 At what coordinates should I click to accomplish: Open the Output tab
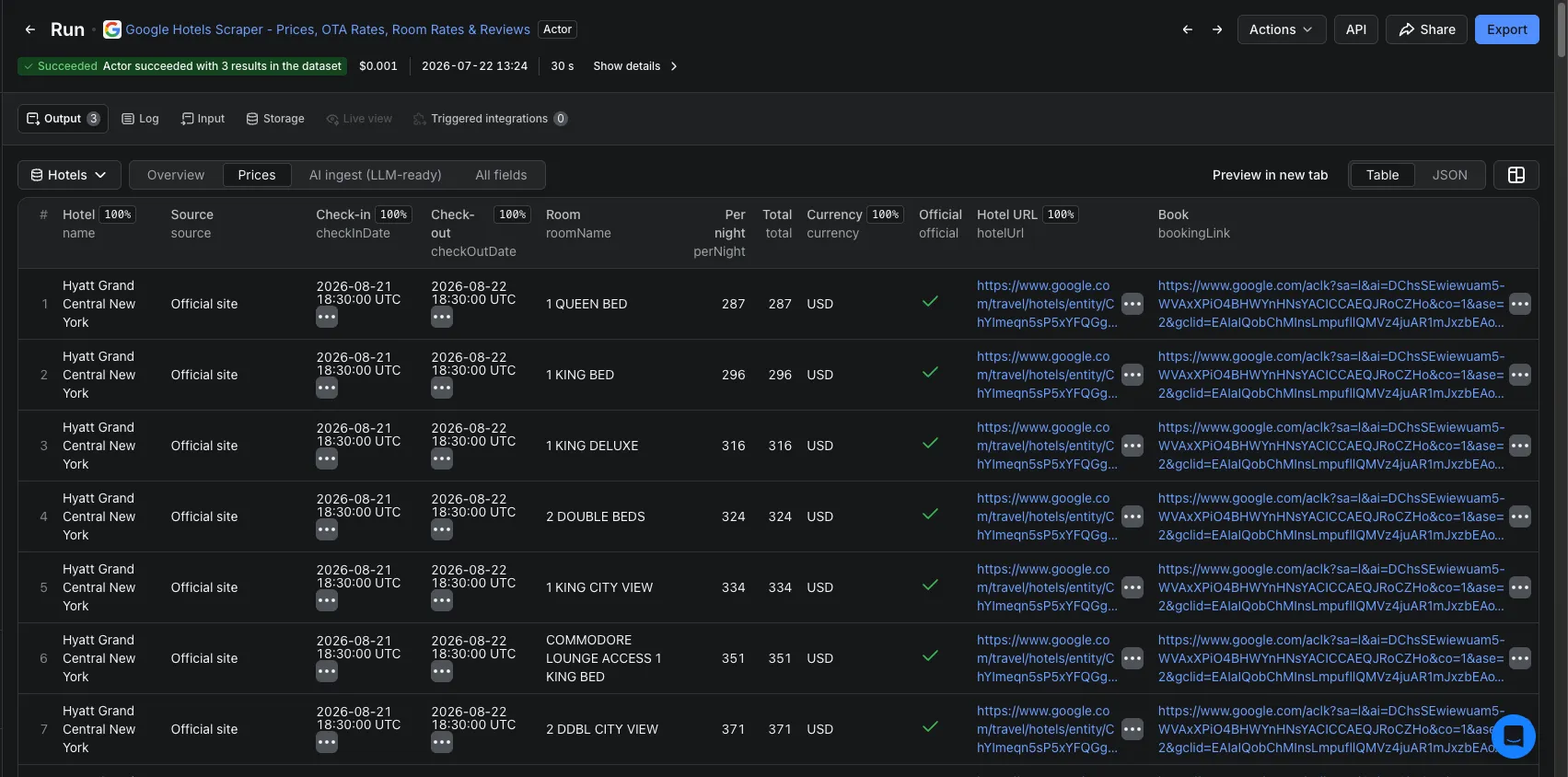coord(63,119)
